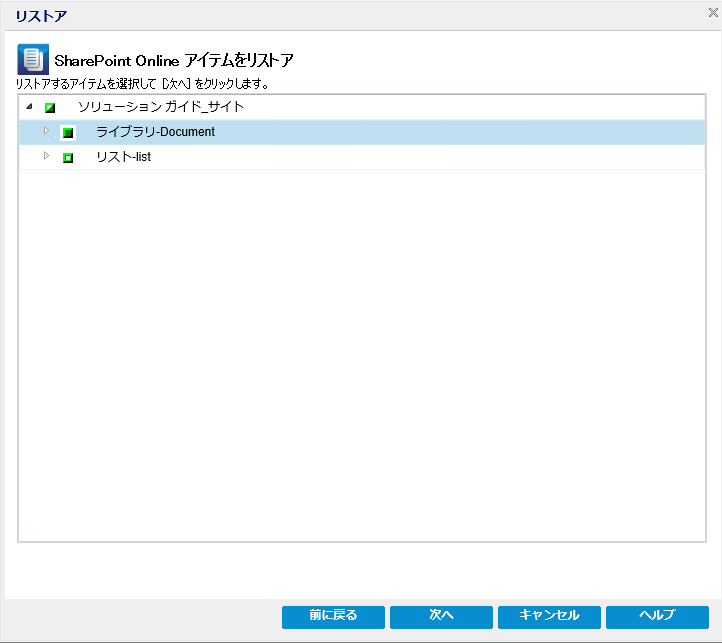
Task: Click the SharePoint Online documents icon
Action: (33, 59)
